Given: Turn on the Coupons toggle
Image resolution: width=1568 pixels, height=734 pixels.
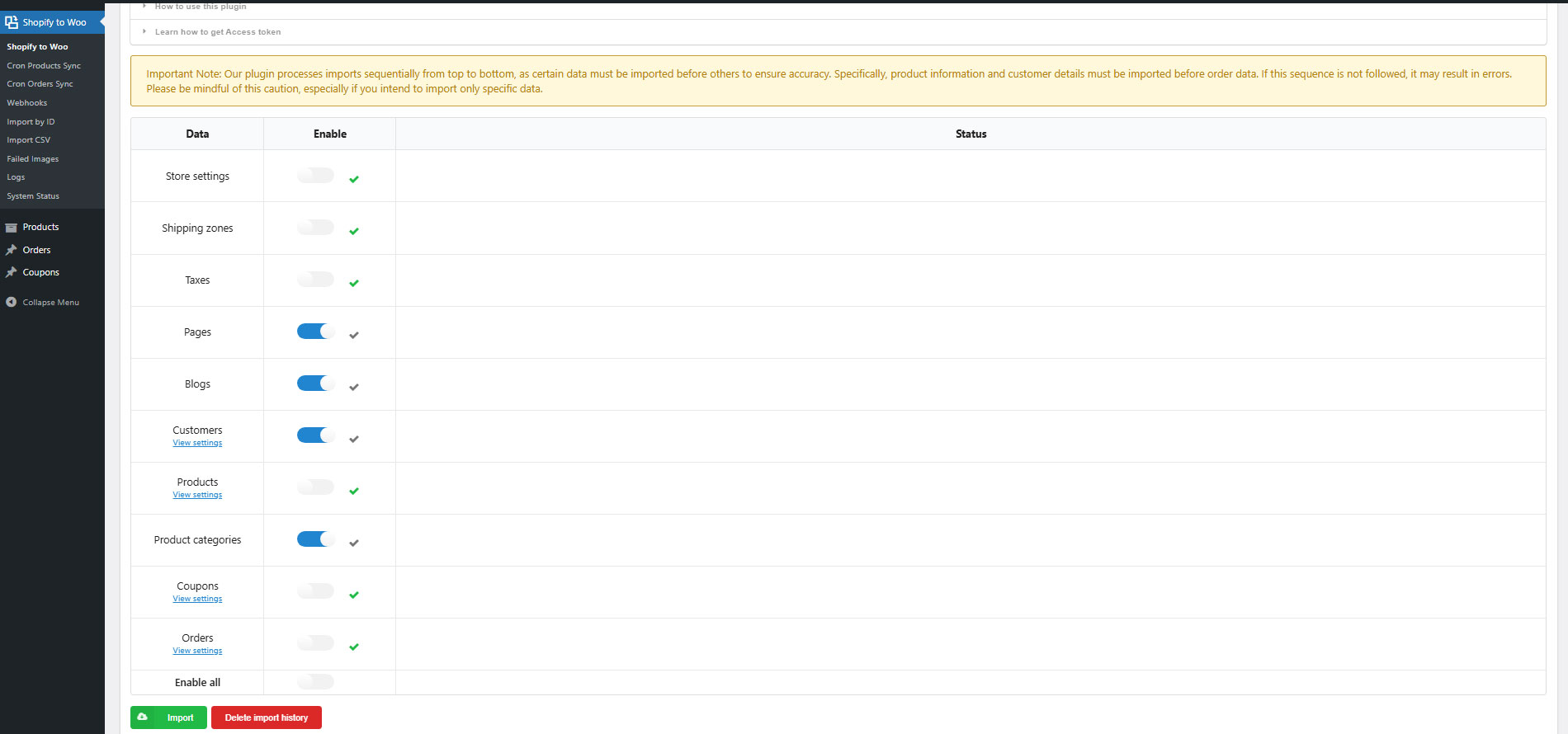Looking at the screenshot, I should pyautogui.click(x=315, y=590).
